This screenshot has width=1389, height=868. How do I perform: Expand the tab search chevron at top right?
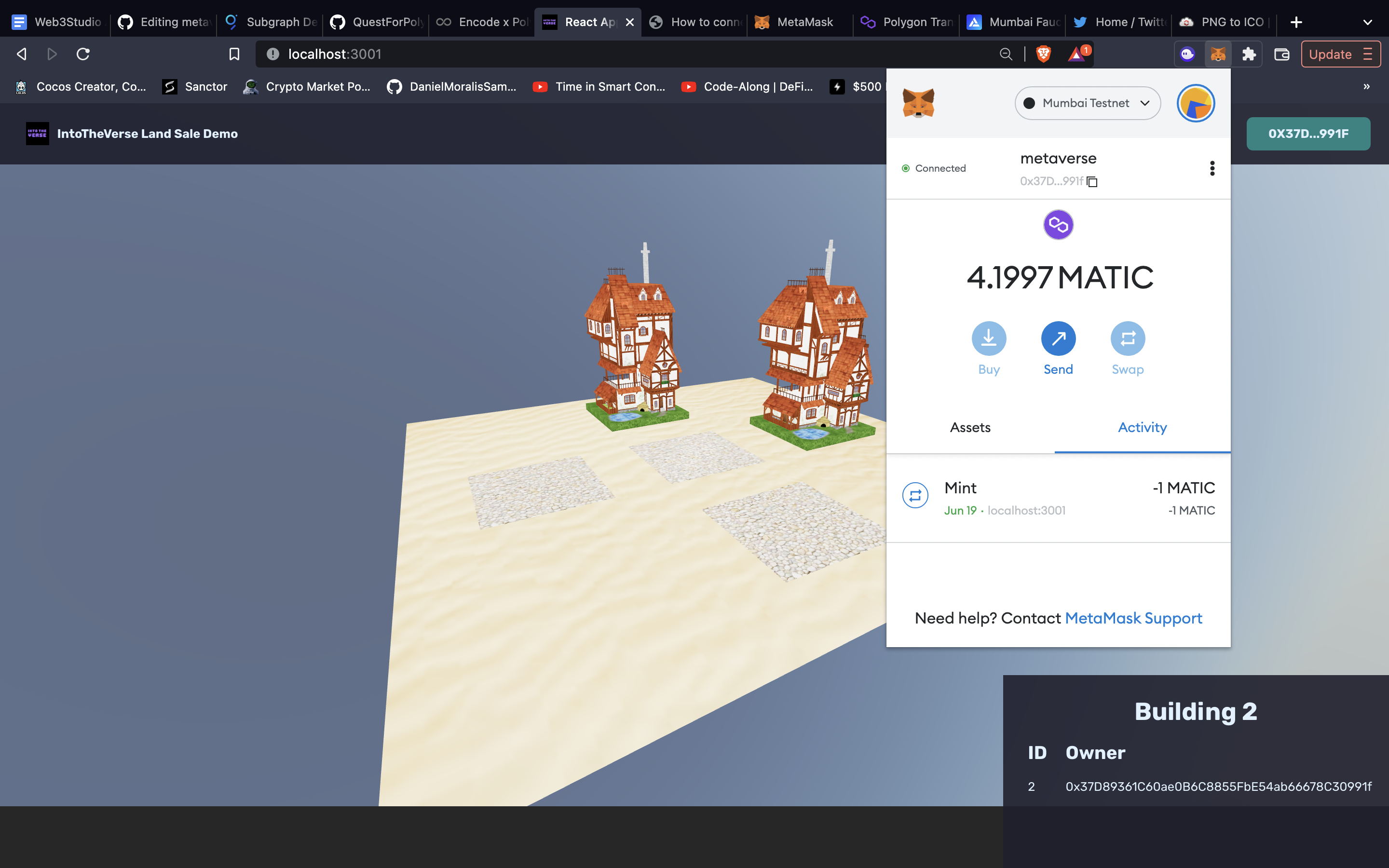(1368, 22)
